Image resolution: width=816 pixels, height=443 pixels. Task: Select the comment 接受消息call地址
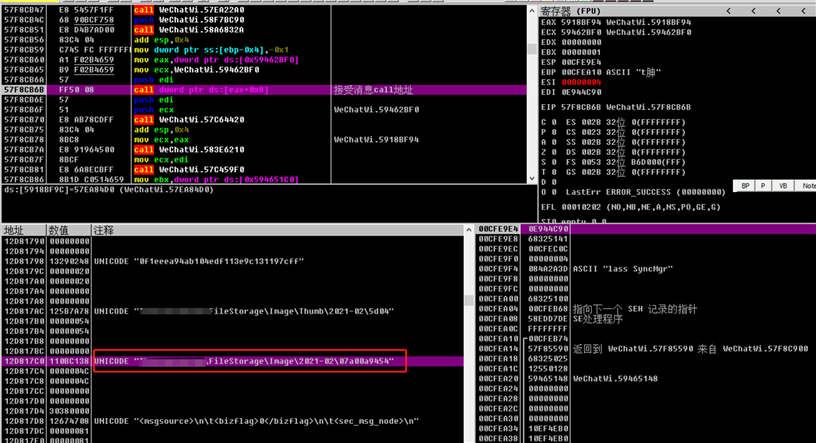tap(373, 90)
